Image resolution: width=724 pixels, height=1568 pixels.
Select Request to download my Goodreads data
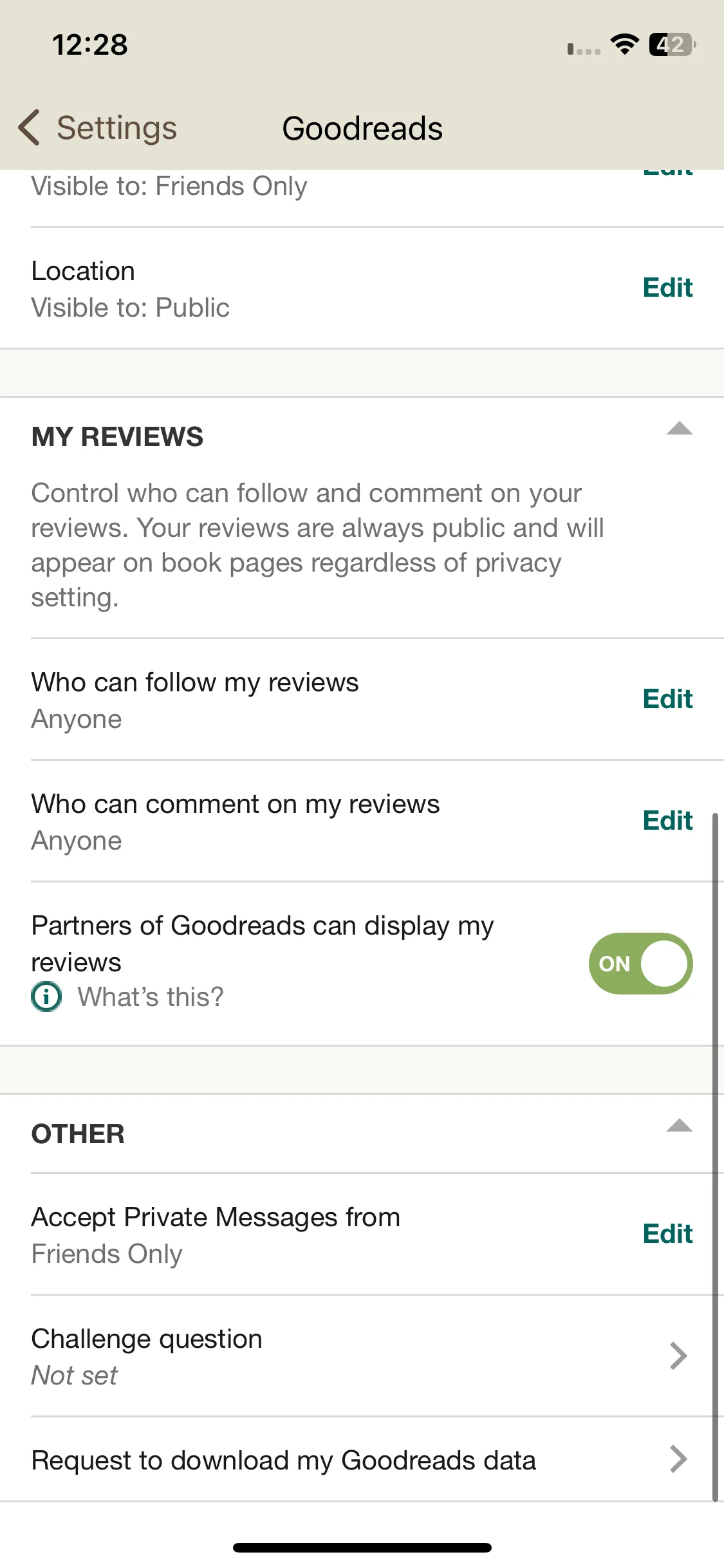(362, 1459)
